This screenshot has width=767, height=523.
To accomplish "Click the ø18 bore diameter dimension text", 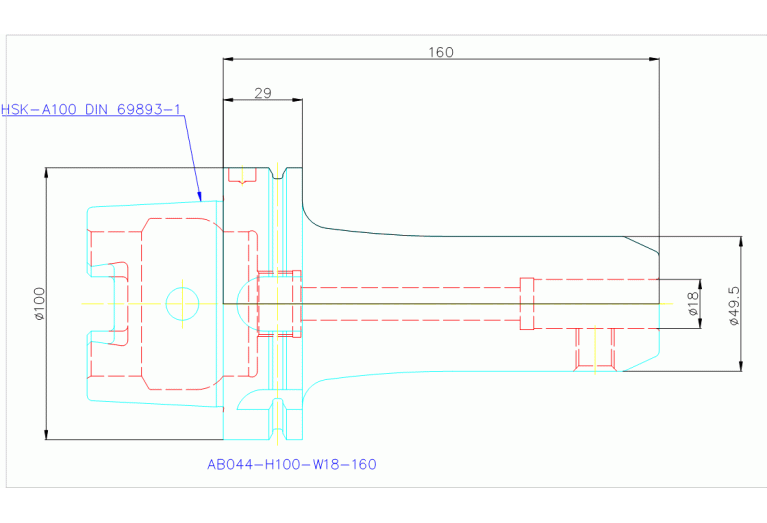I will point(691,303).
